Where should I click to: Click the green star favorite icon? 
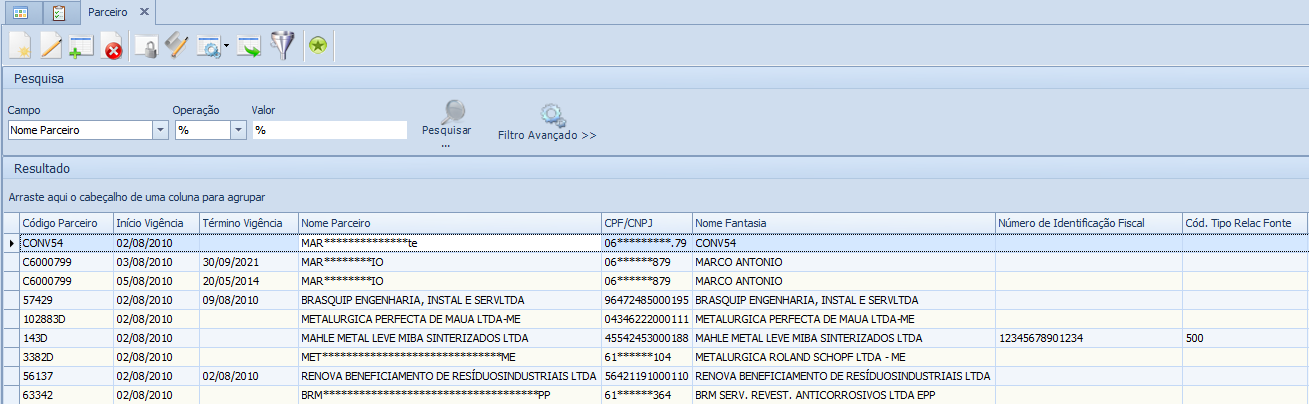pos(318,46)
